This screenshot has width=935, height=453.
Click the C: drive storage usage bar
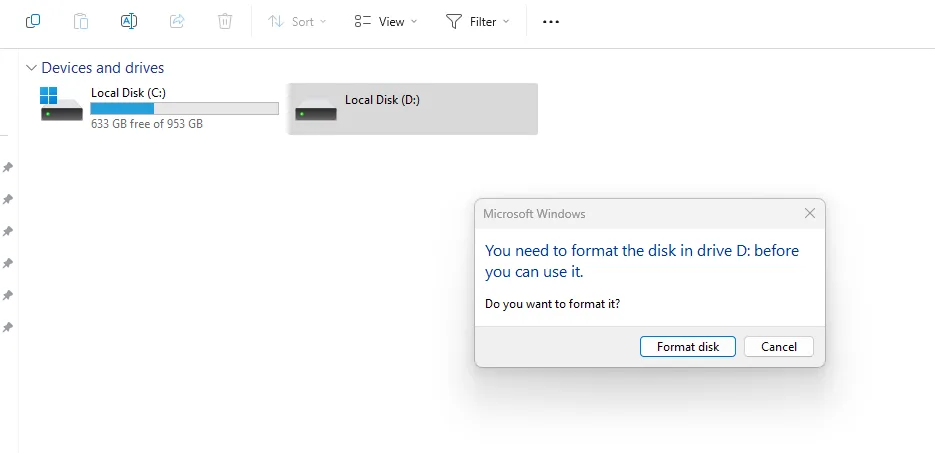click(184, 108)
